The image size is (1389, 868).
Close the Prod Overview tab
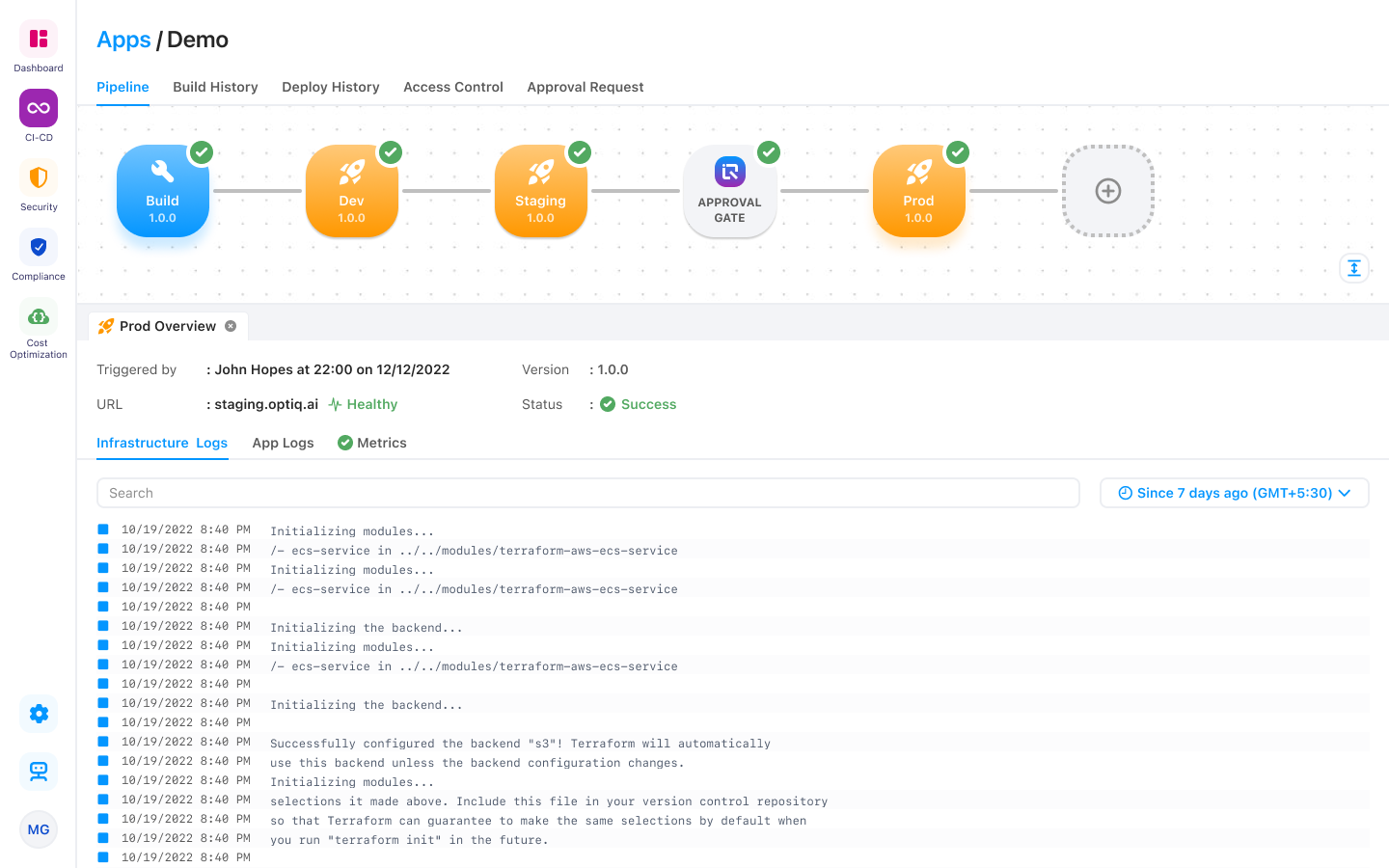click(x=231, y=326)
